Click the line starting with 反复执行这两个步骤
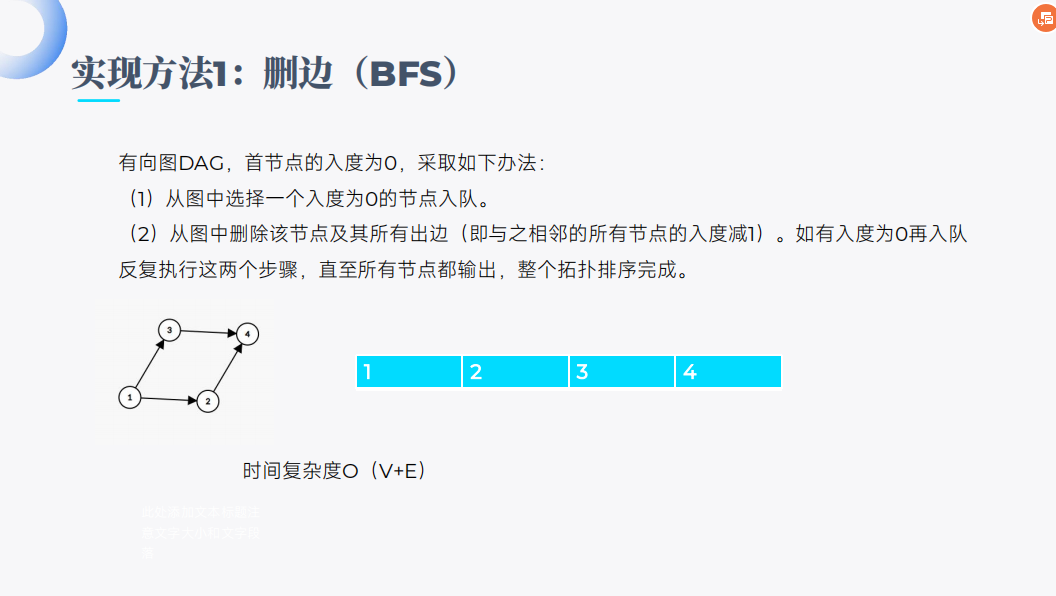The image size is (1056, 596). (x=404, y=270)
